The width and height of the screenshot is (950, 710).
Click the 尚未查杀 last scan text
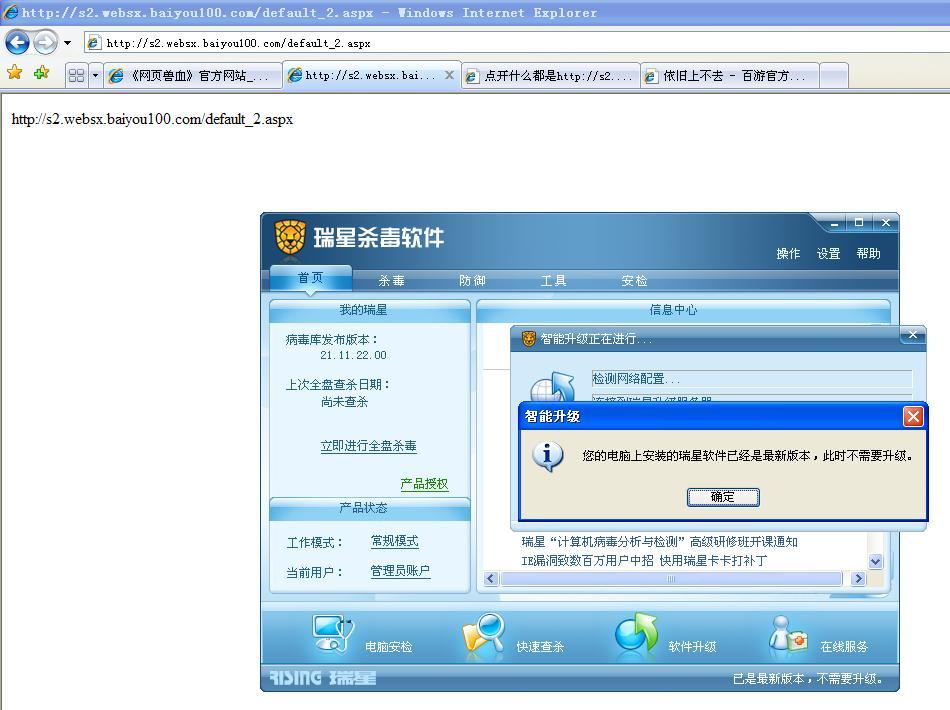pos(344,402)
